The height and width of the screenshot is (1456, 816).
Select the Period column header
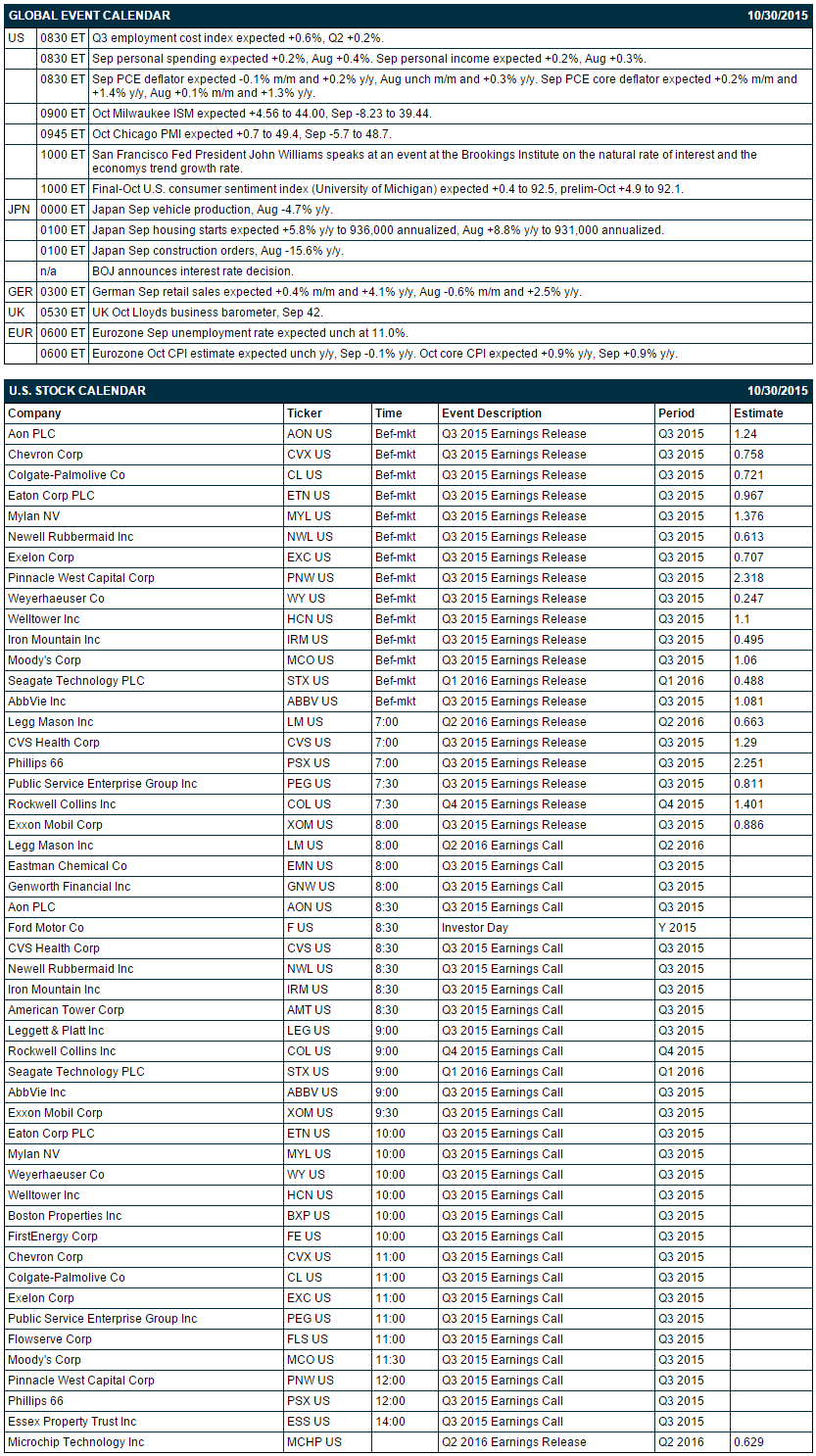coord(677,413)
